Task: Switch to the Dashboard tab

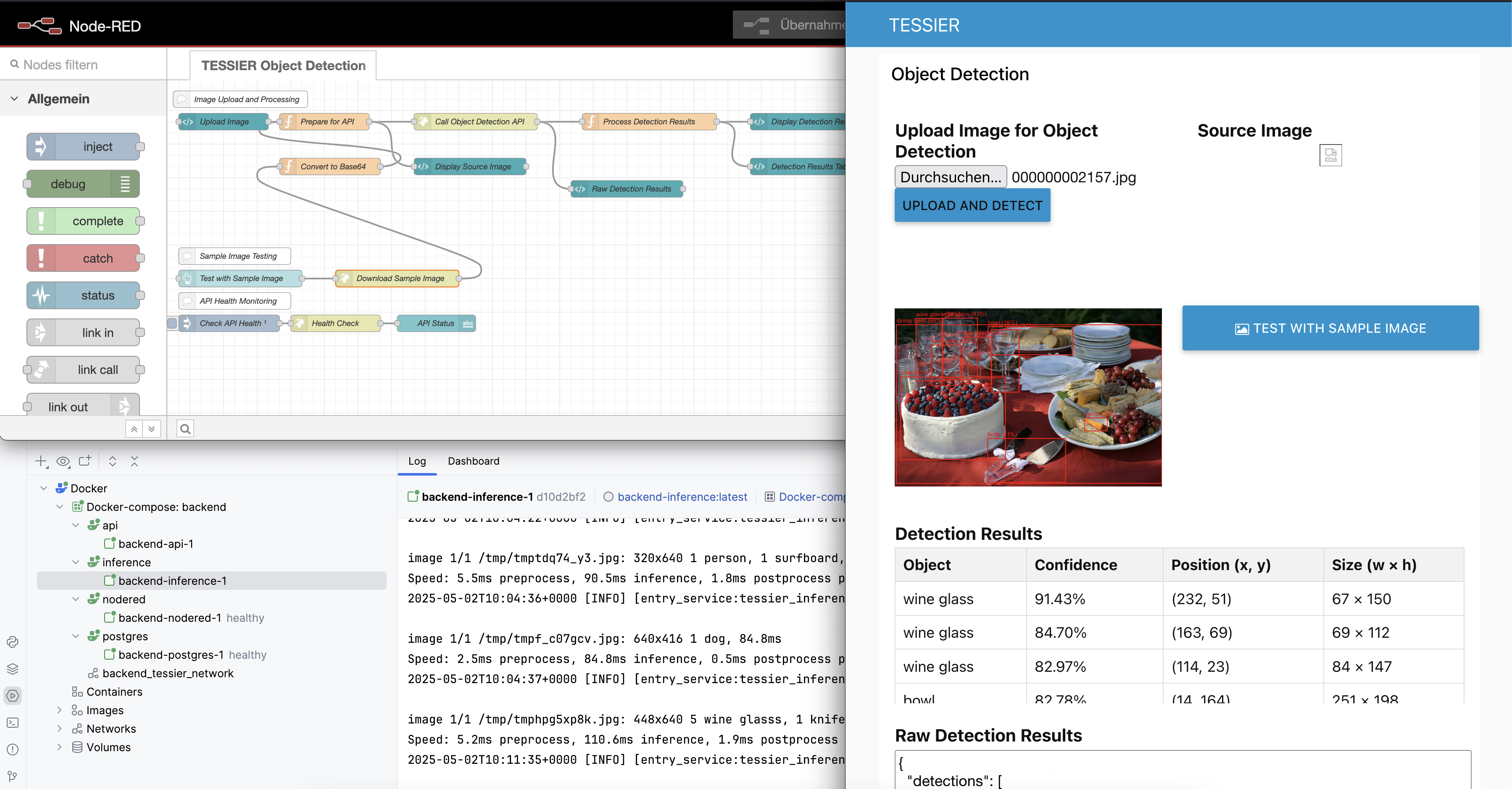Action: click(473, 461)
